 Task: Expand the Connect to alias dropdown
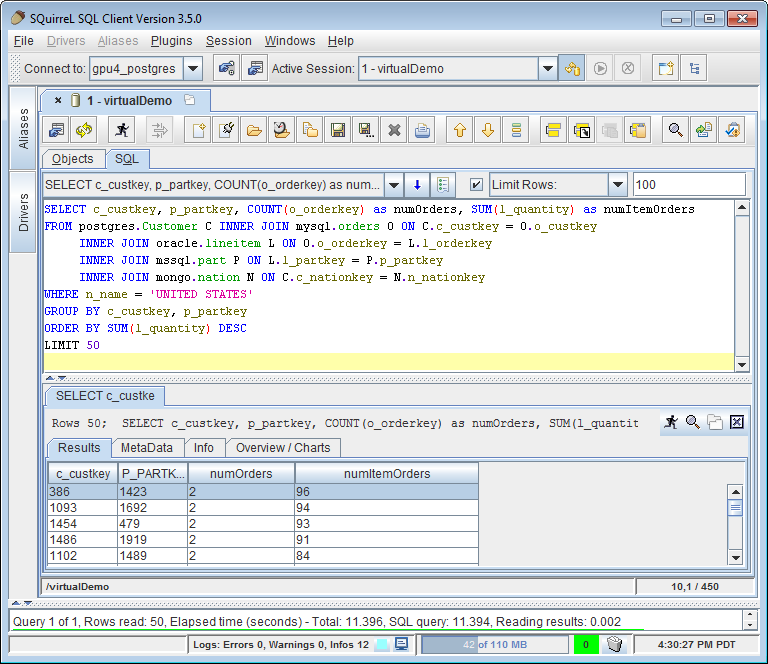(193, 69)
